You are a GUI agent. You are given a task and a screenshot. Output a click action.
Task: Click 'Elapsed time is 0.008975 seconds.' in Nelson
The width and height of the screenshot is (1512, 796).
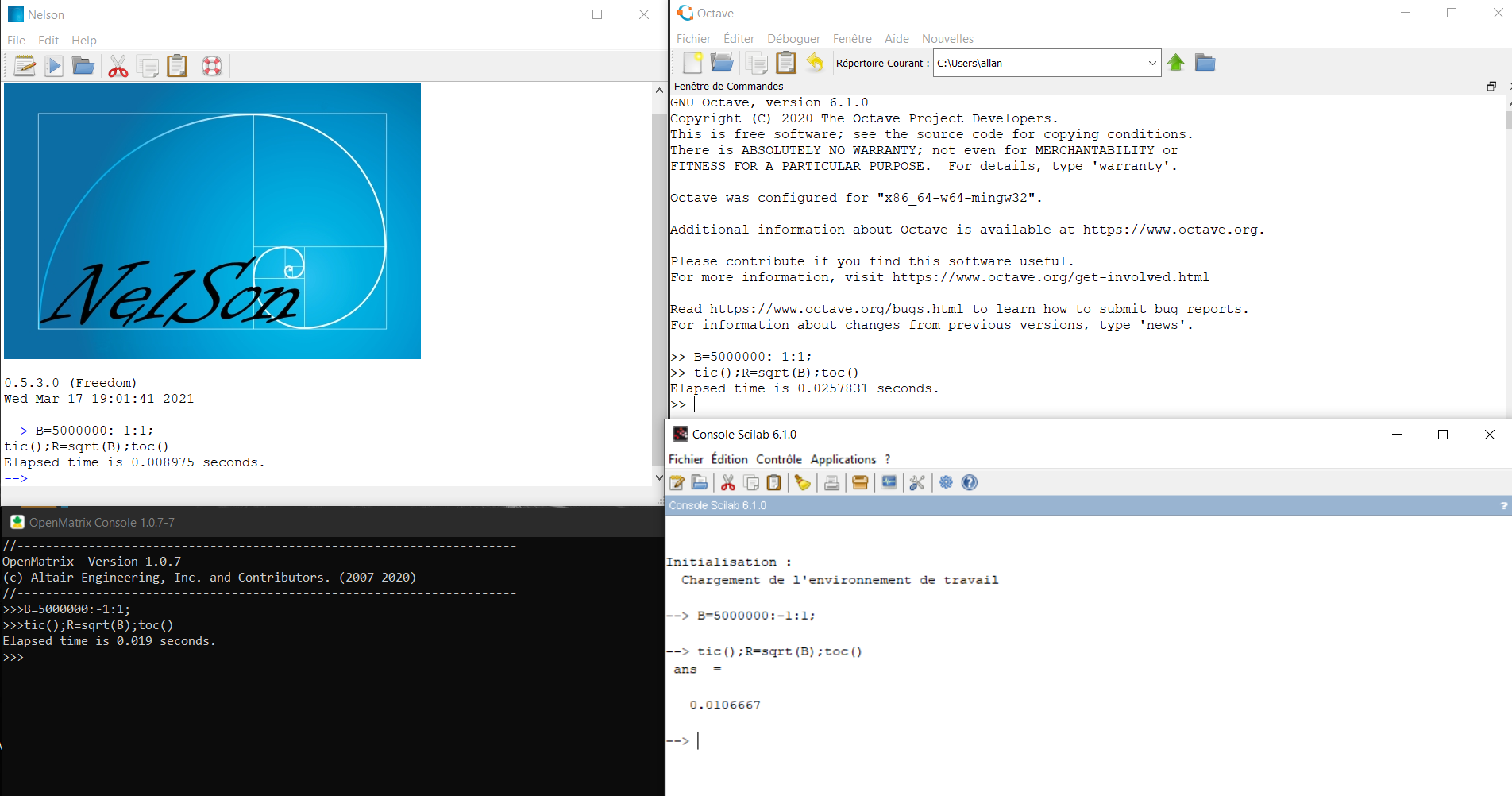coord(134,462)
